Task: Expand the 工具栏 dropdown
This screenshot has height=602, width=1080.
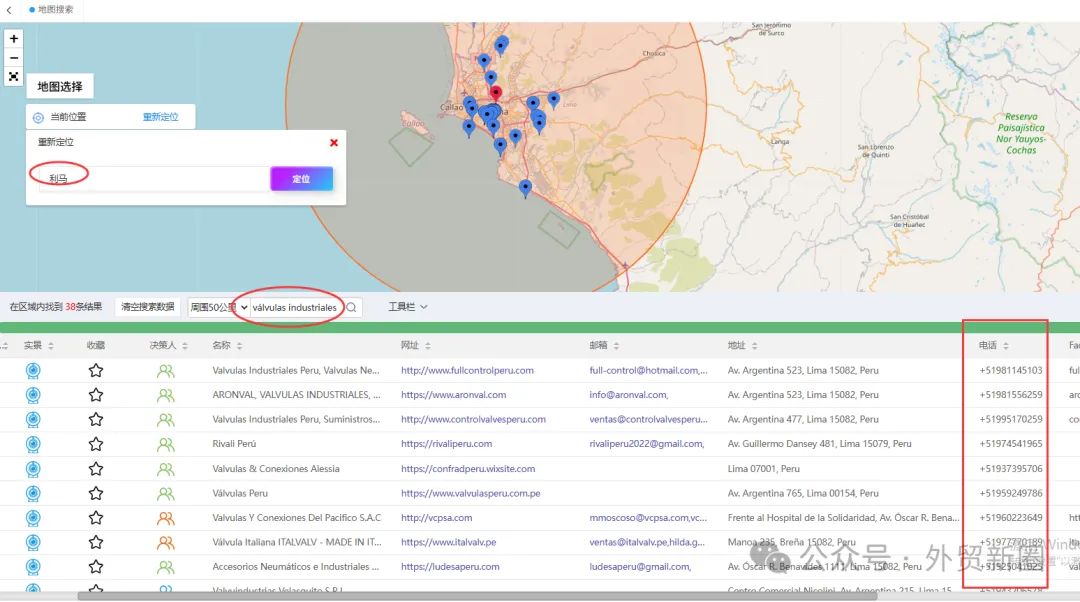Action: [x=407, y=307]
